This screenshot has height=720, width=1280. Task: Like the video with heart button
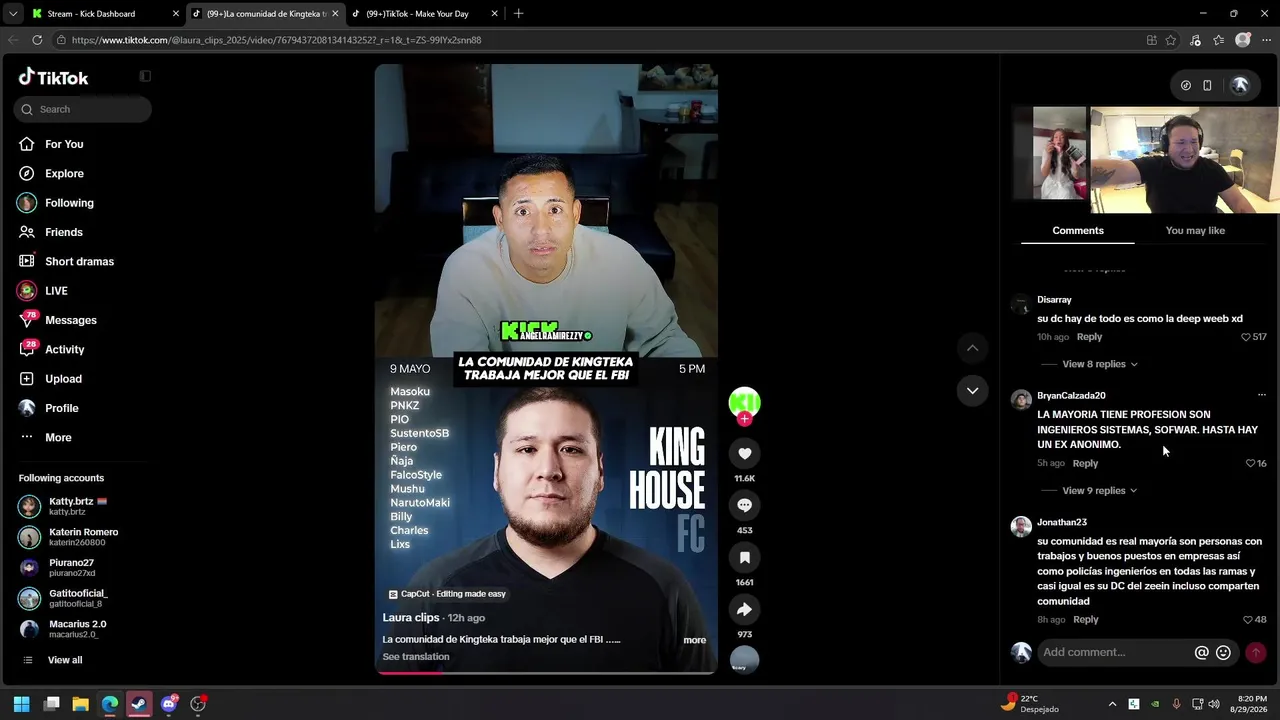pyautogui.click(x=744, y=453)
